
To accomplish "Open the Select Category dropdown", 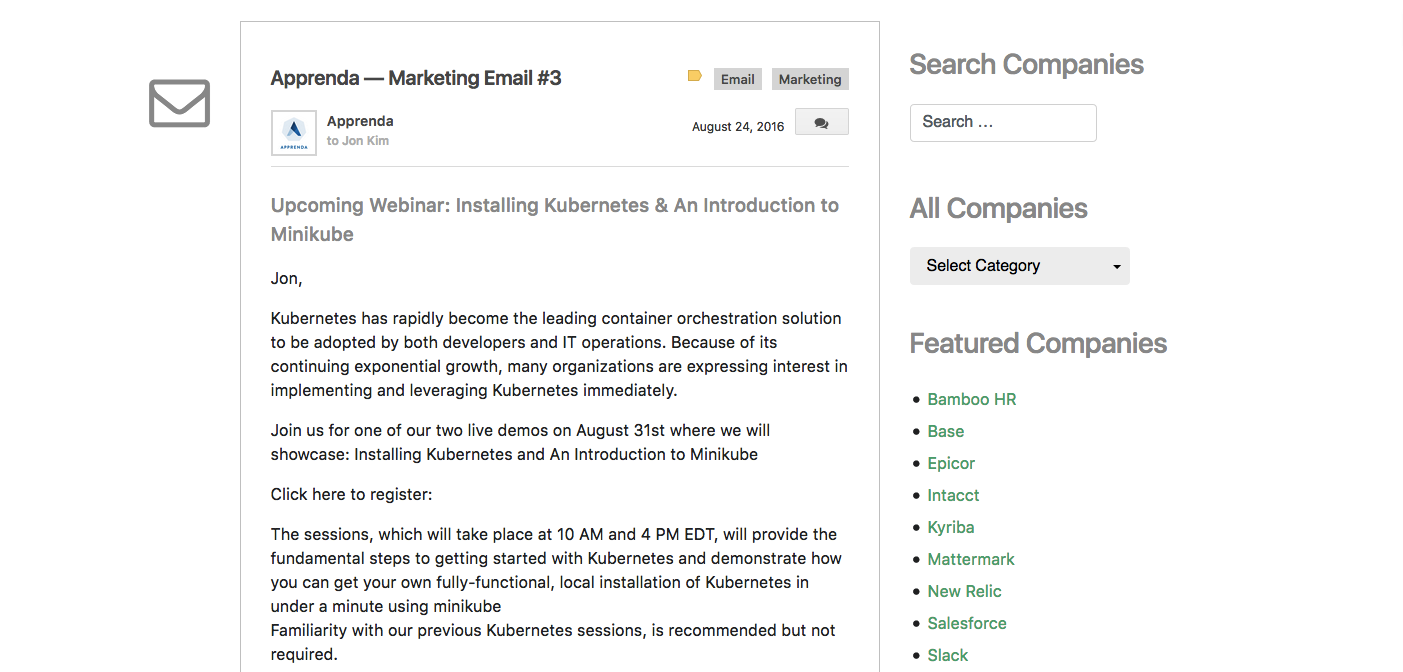I will [1020, 266].
